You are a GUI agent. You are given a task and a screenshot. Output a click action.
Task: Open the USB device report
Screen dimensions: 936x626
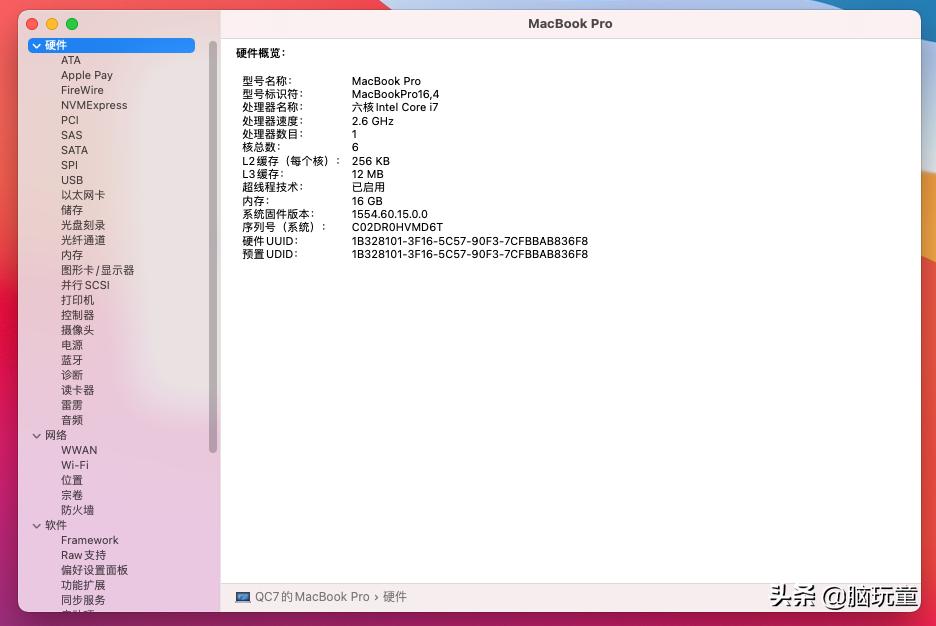71,180
